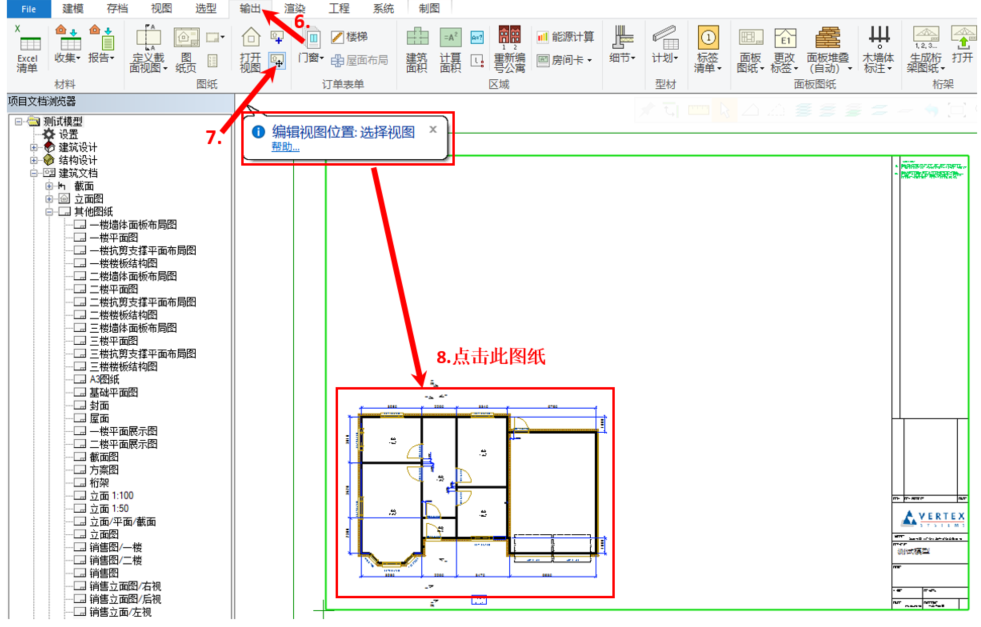
Task: Click the floor plan drawing view on sheet
Action: click(475, 492)
